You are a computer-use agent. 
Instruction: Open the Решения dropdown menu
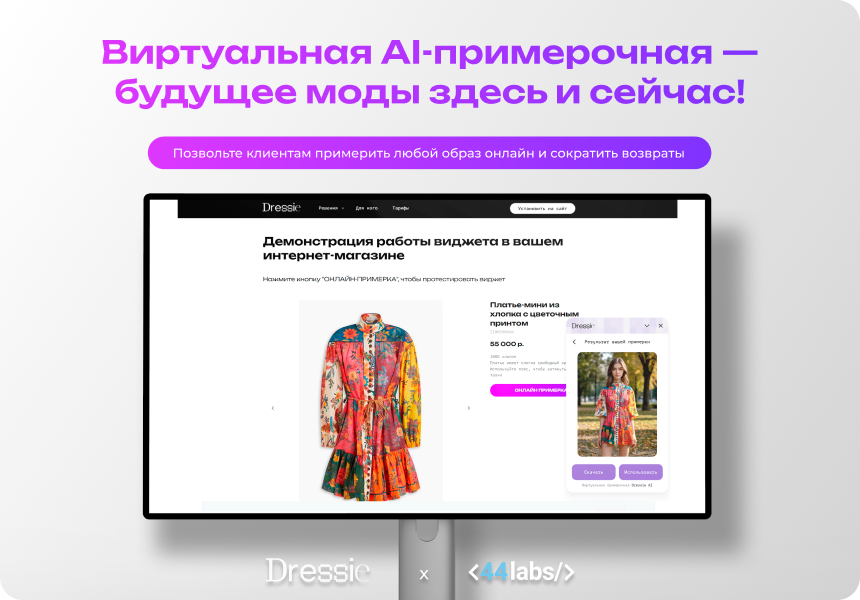[x=330, y=207]
